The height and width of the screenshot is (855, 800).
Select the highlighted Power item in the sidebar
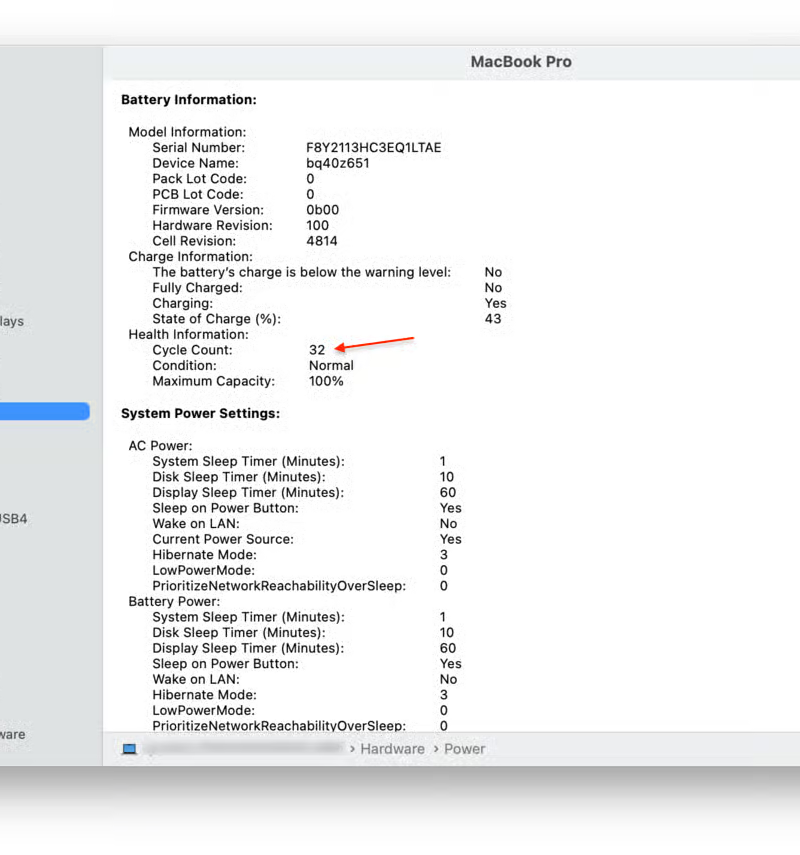(x=44, y=411)
